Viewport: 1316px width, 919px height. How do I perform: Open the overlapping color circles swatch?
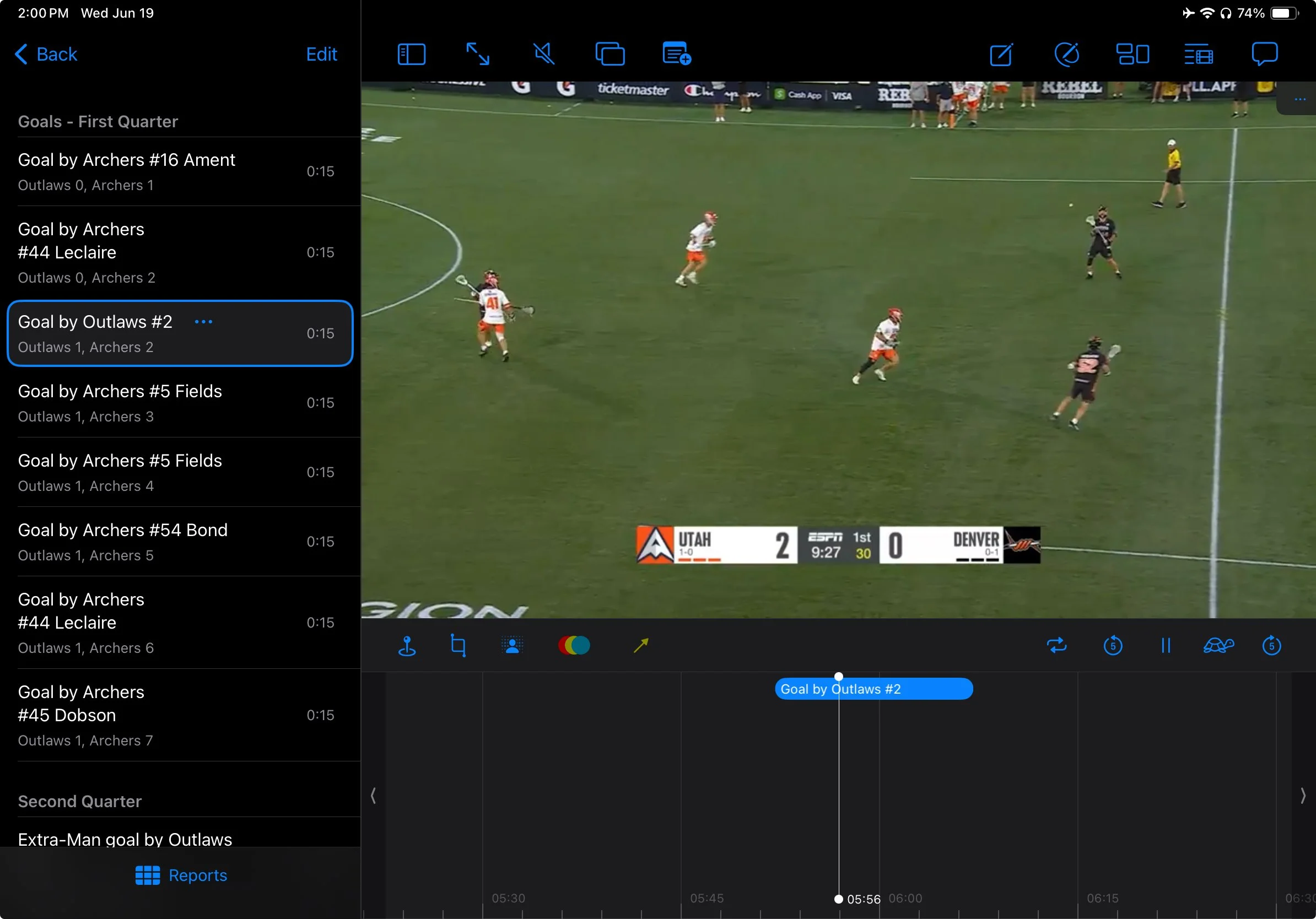(574, 646)
